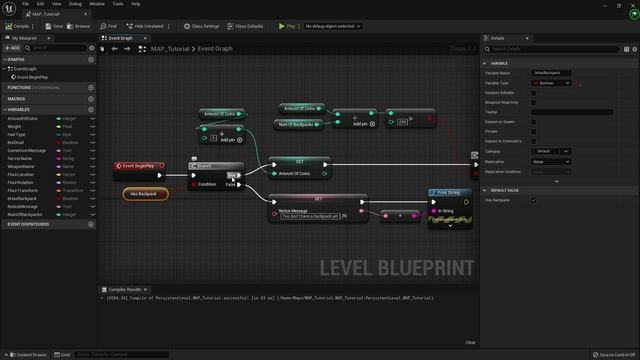This screenshot has width=640, height=360.
Task: Select Event BeginPlay in graphs tree
Action: 32,77
